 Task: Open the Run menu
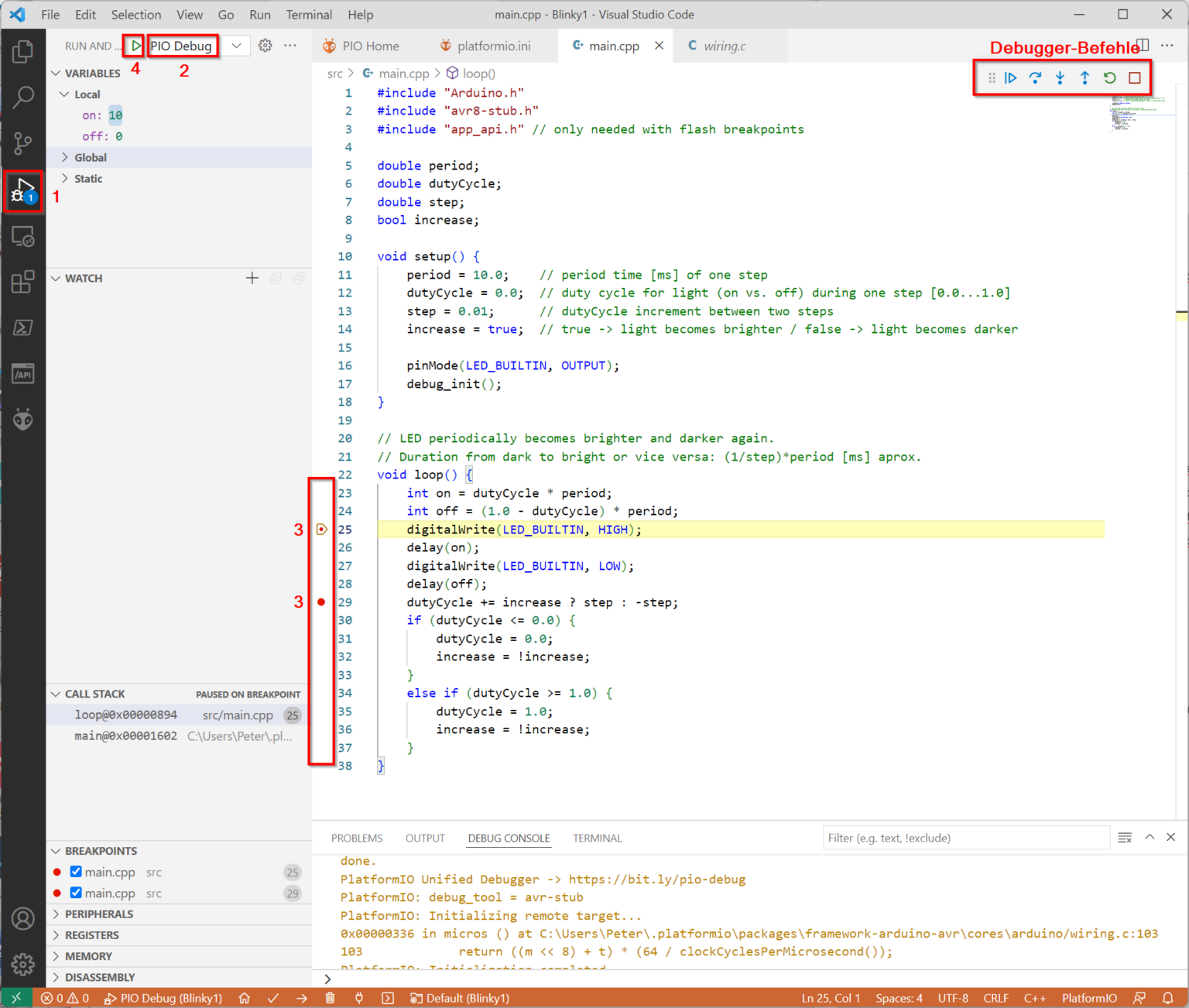[260, 15]
